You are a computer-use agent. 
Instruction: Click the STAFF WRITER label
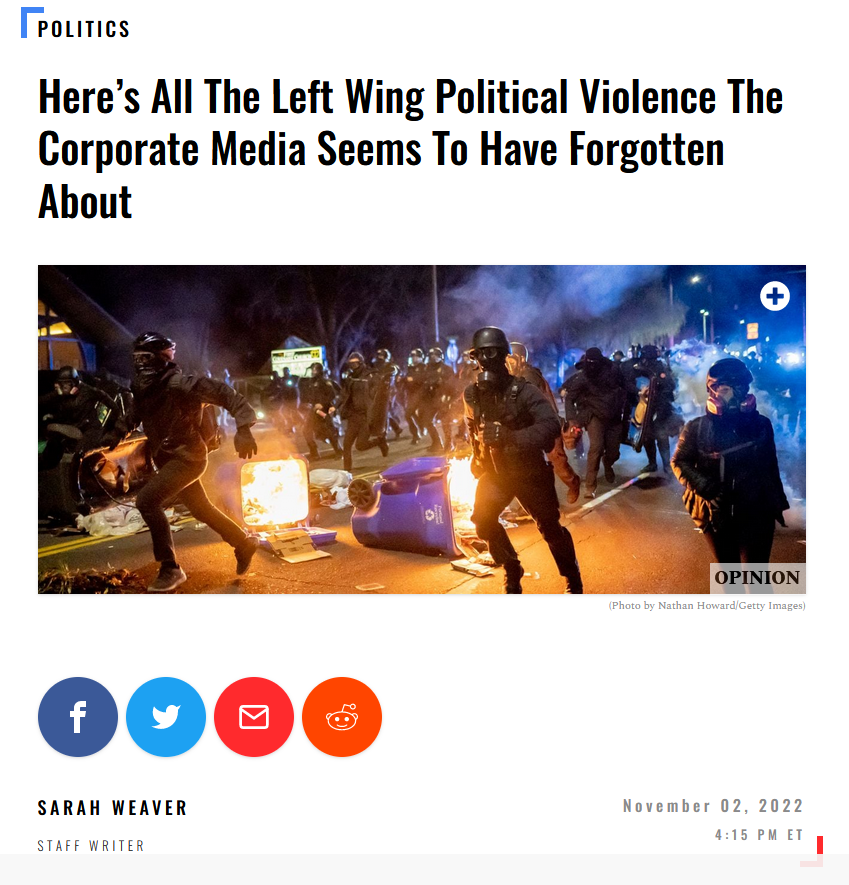click(x=91, y=845)
